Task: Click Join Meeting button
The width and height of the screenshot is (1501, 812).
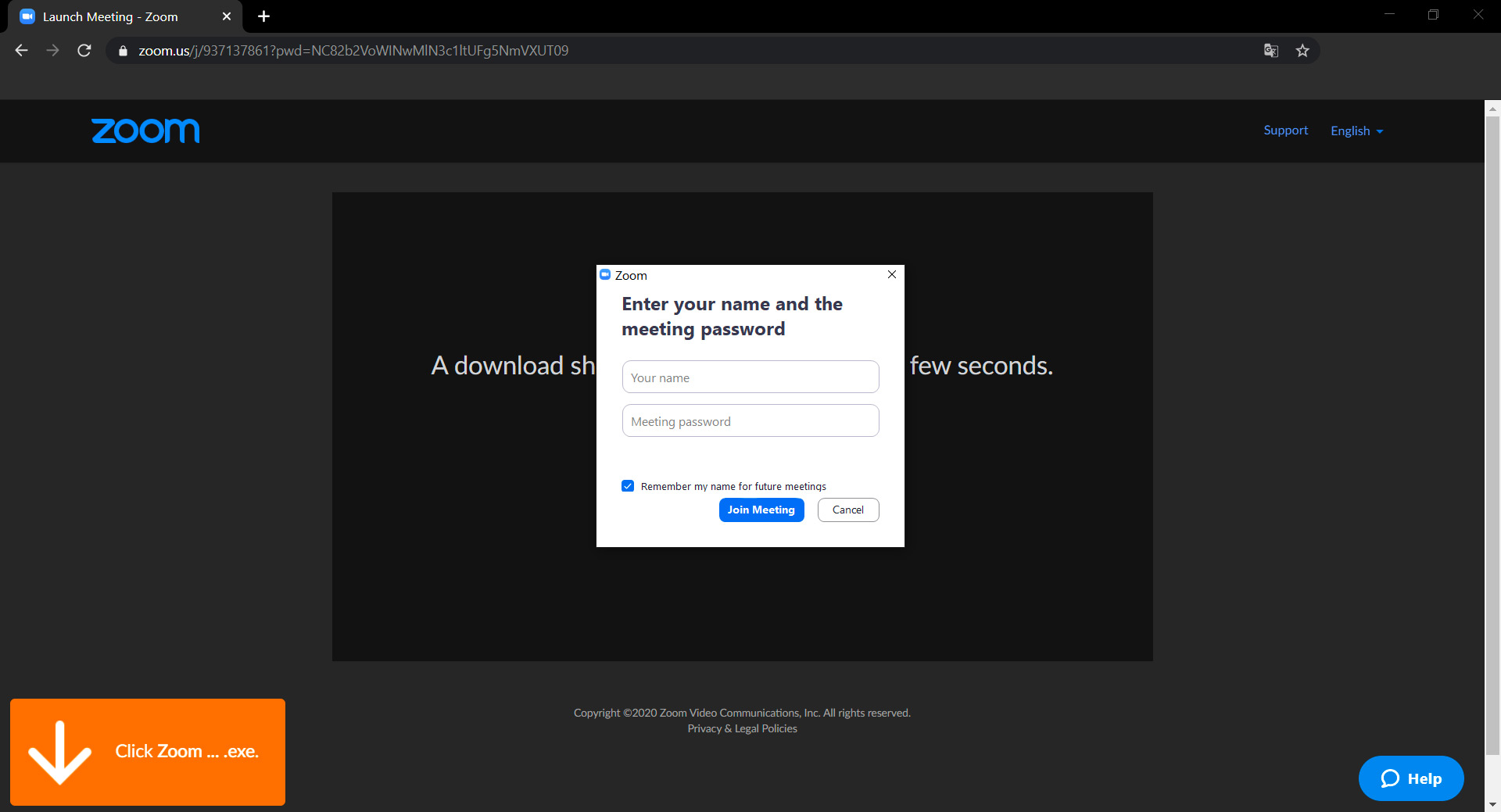Action: (761, 510)
